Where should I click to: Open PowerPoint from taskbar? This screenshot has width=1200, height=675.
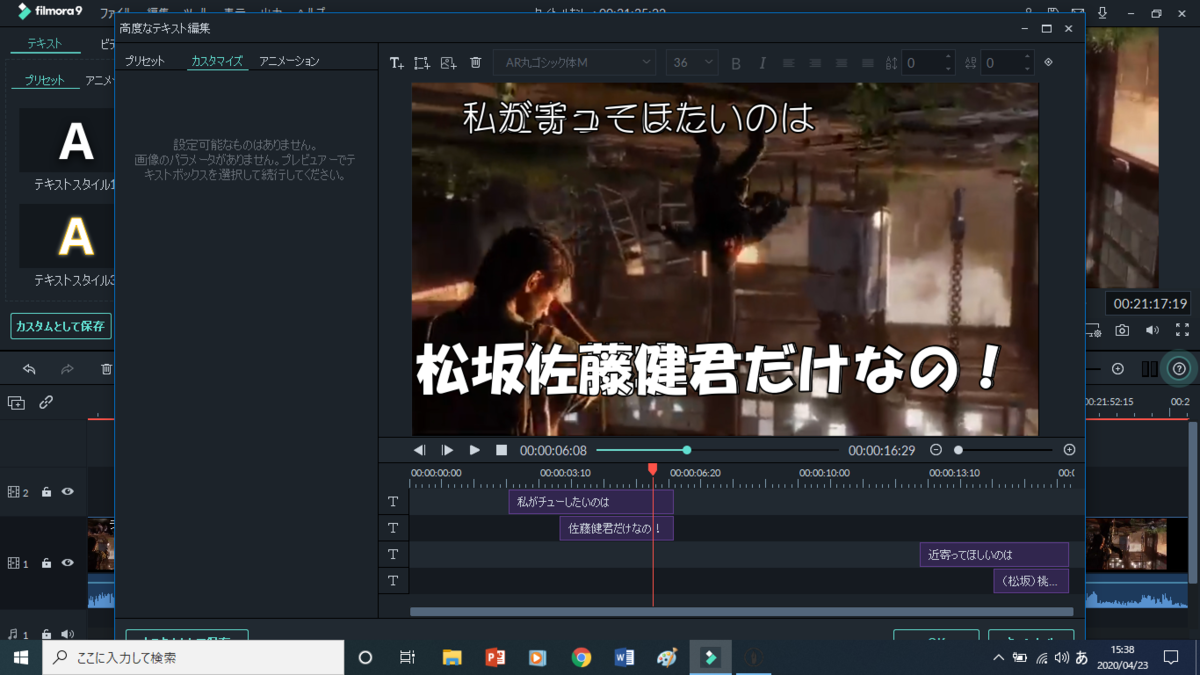495,657
